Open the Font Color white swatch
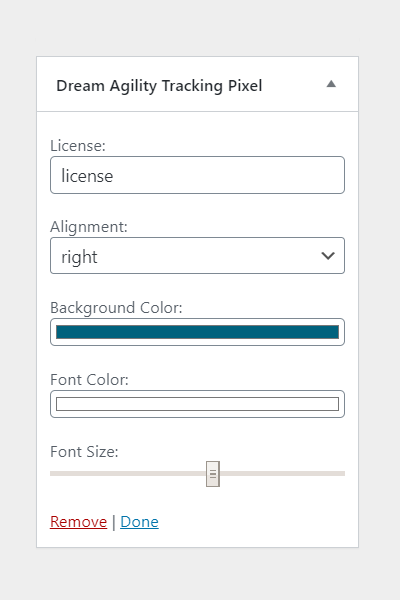 (x=198, y=404)
